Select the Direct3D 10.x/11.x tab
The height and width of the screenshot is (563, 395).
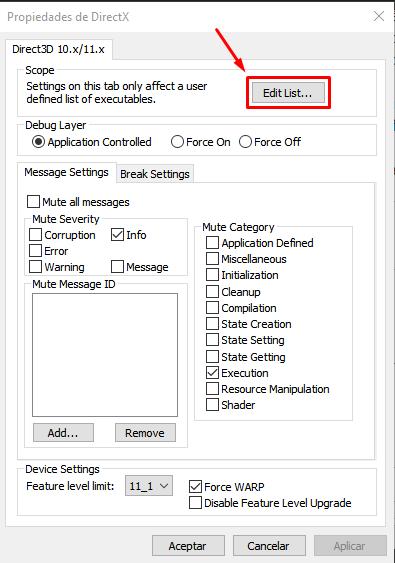pyautogui.click(x=59, y=49)
